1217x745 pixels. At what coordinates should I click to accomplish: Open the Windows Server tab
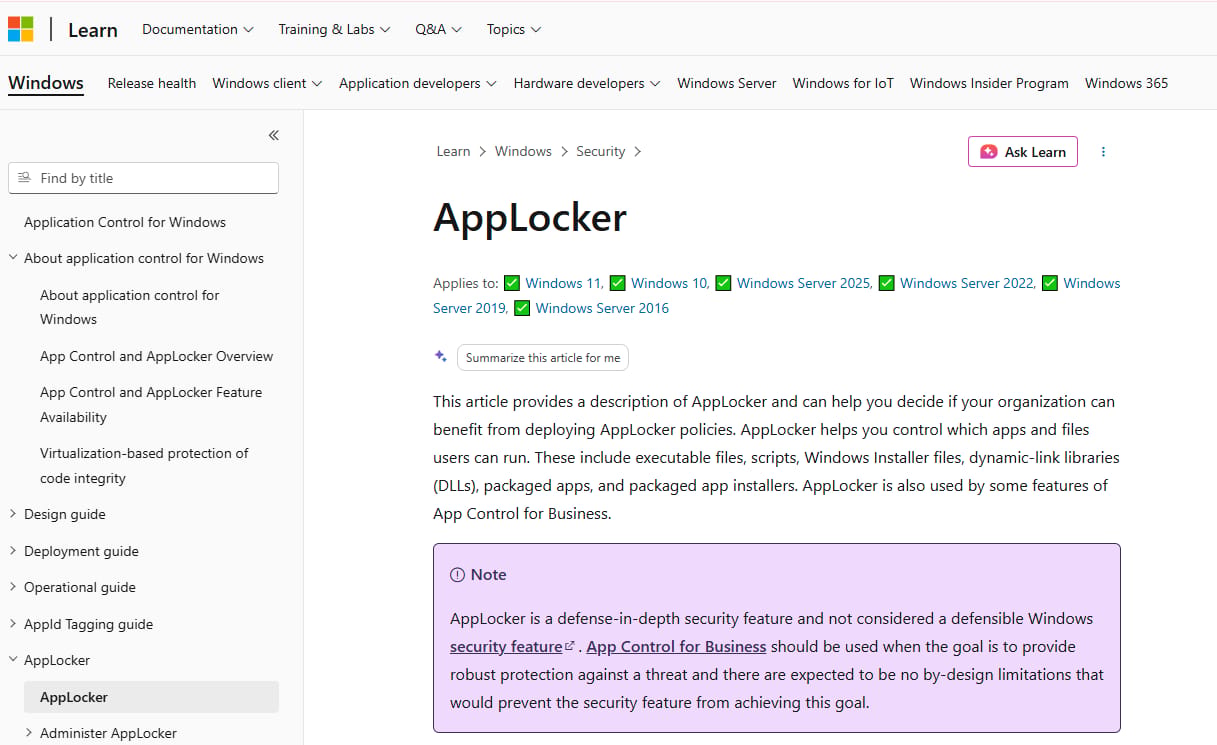[x=727, y=83]
